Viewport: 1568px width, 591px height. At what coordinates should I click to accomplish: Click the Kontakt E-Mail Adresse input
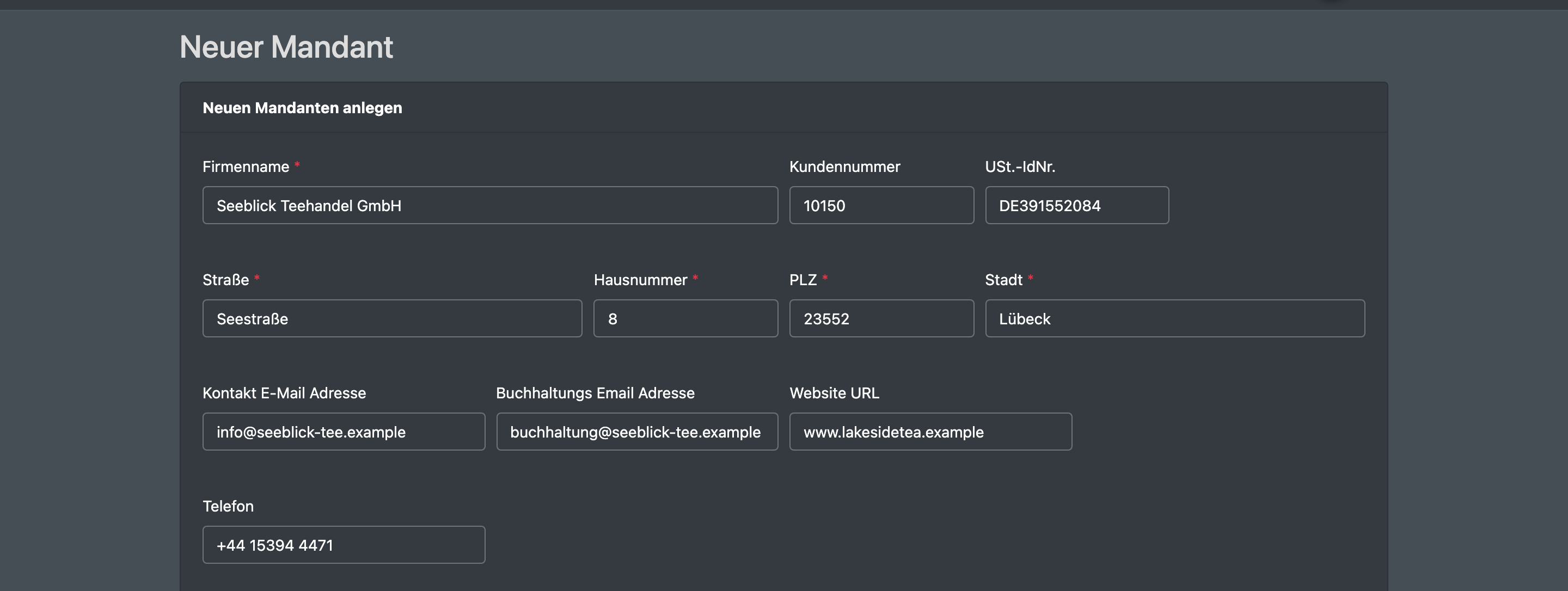344,432
